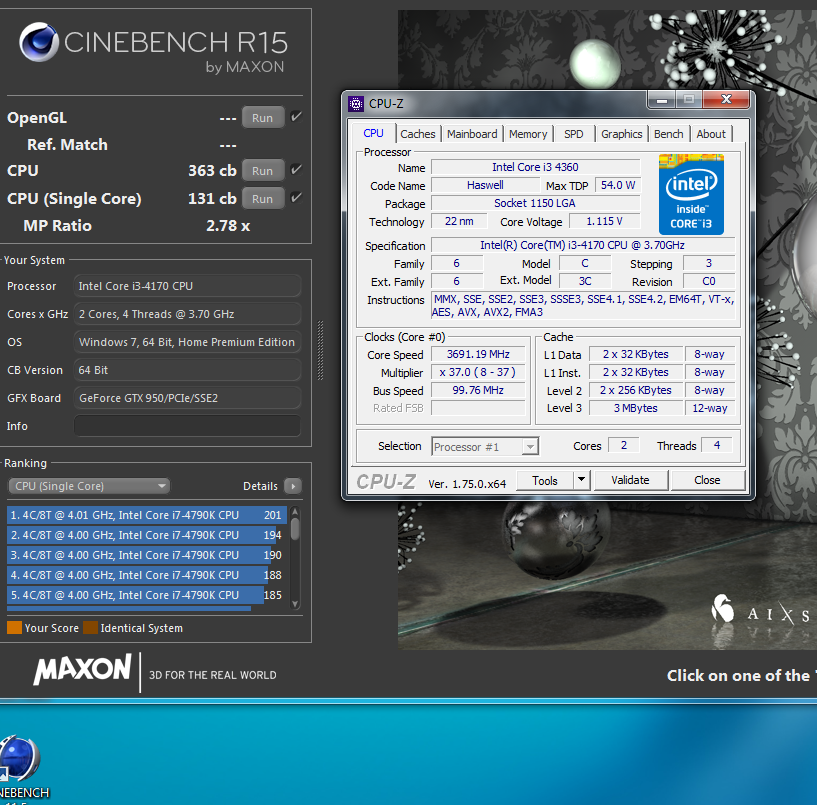Click the ranking list scroll up arrow
The image size is (817, 805).
295,511
